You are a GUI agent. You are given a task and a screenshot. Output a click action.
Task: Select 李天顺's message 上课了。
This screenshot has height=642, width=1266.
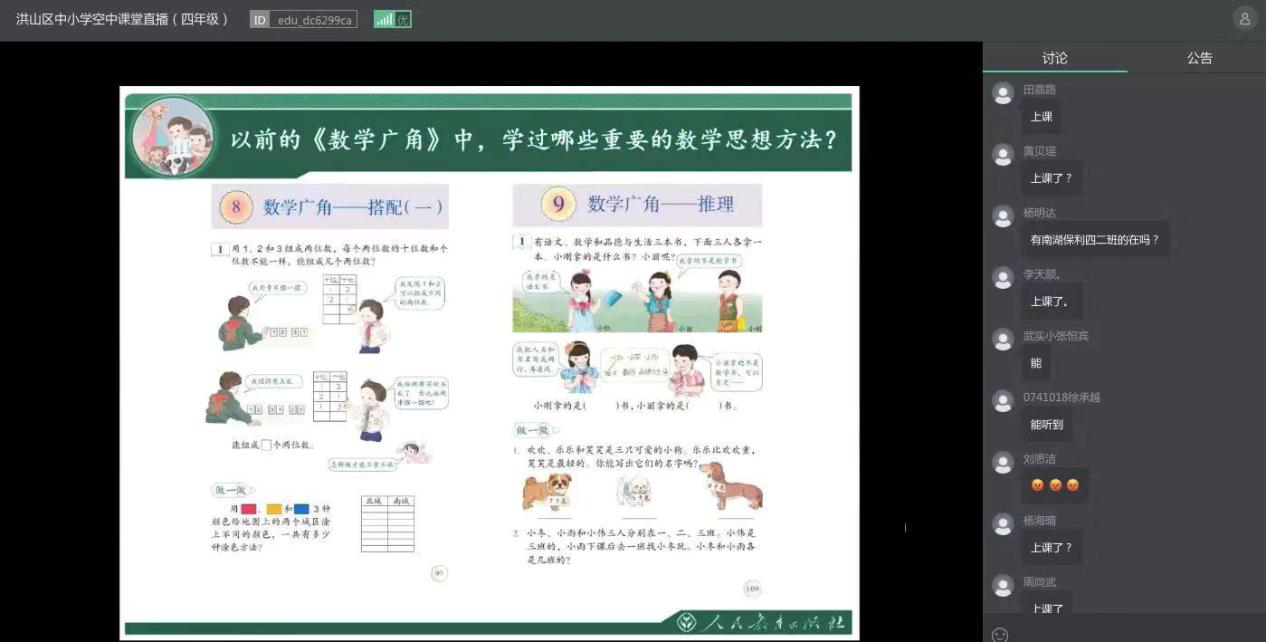point(1050,301)
